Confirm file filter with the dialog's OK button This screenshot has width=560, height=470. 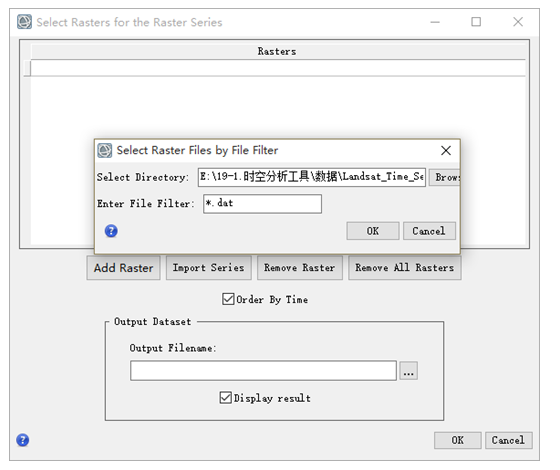coord(373,231)
